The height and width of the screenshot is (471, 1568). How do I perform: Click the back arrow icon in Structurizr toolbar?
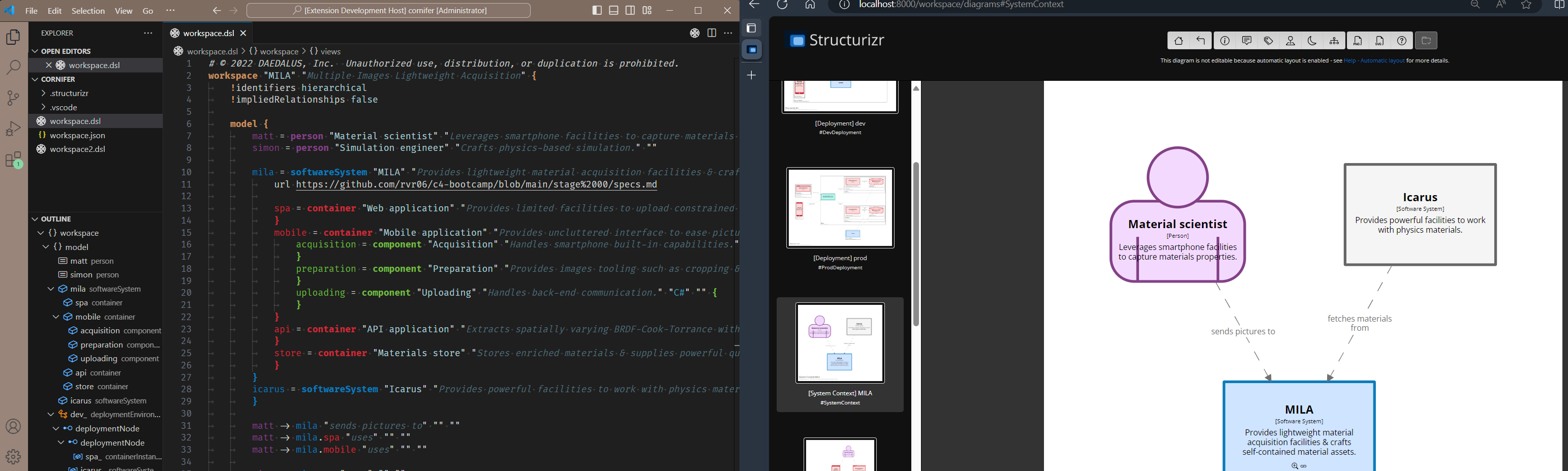pos(1201,41)
